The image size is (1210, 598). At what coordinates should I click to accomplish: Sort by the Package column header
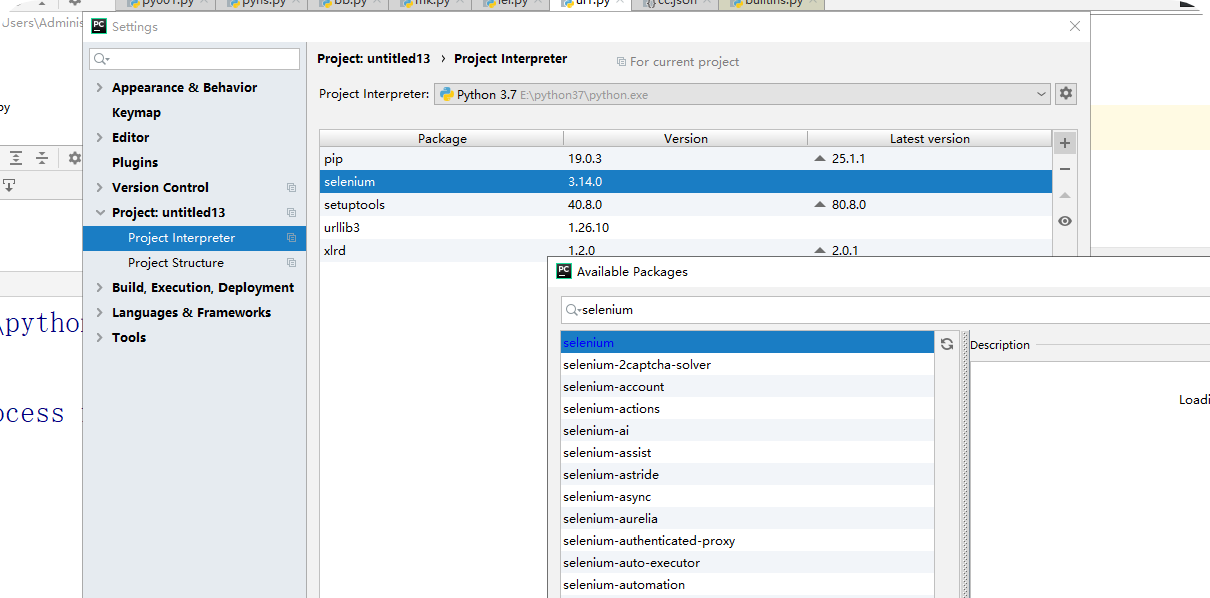tap(442, 139)
